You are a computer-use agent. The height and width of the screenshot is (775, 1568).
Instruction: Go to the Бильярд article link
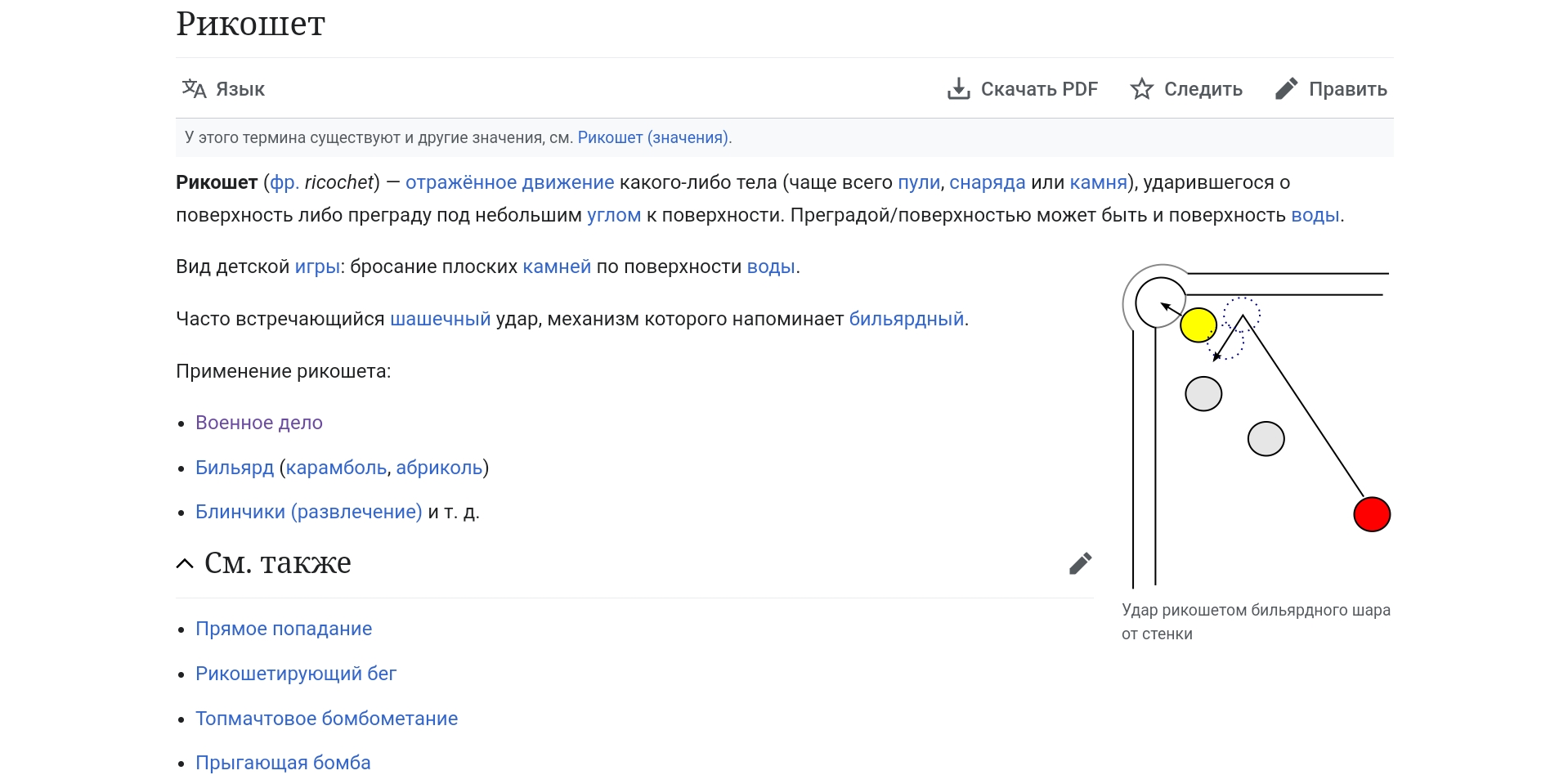235,468
